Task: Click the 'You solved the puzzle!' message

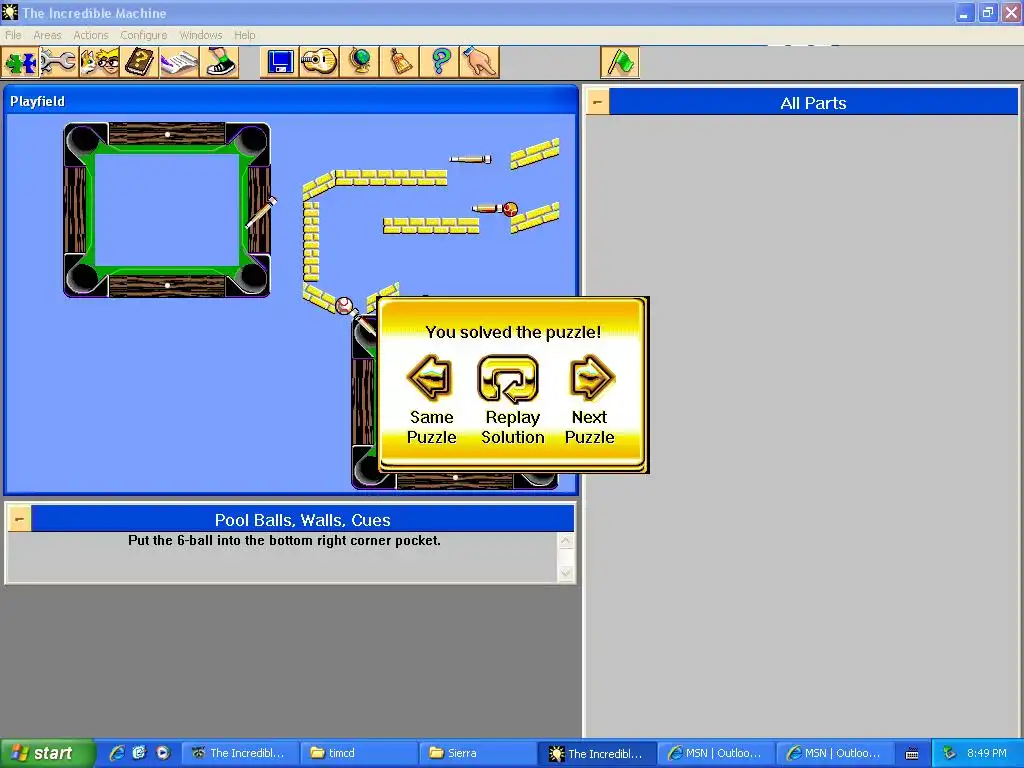Action: tap(513, 332)
